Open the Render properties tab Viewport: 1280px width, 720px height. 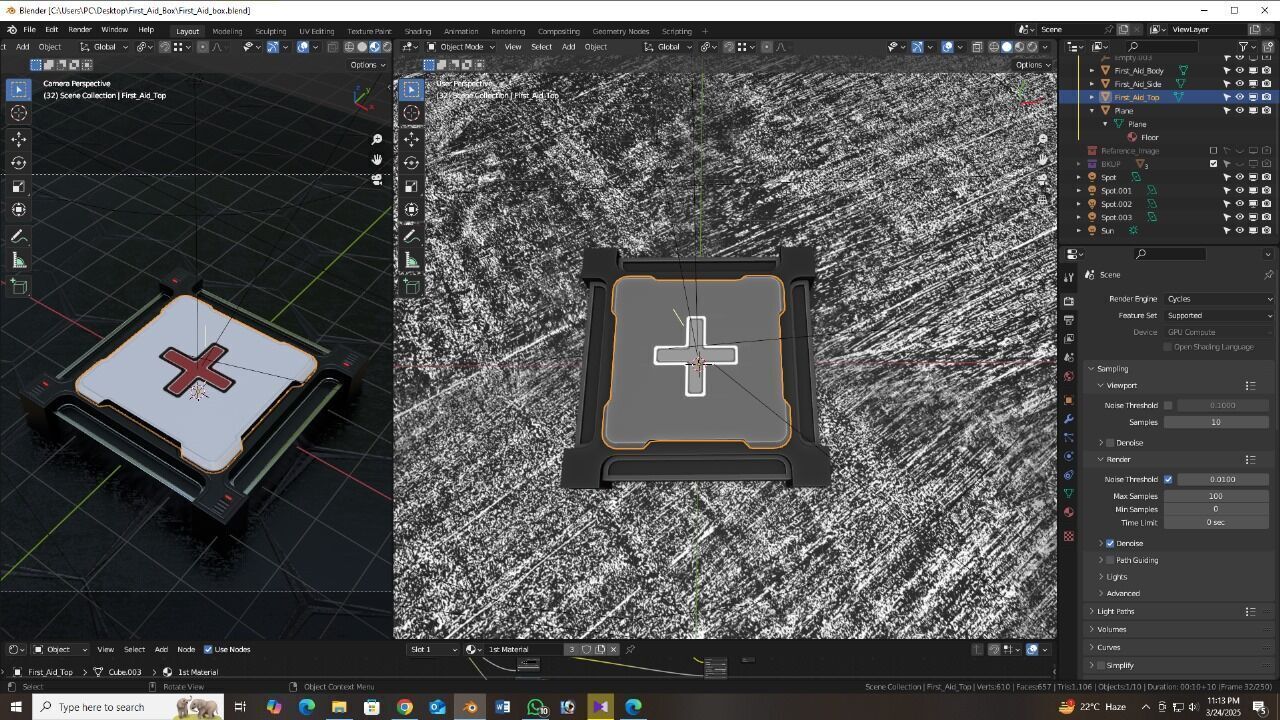(x=1069, y=301)
